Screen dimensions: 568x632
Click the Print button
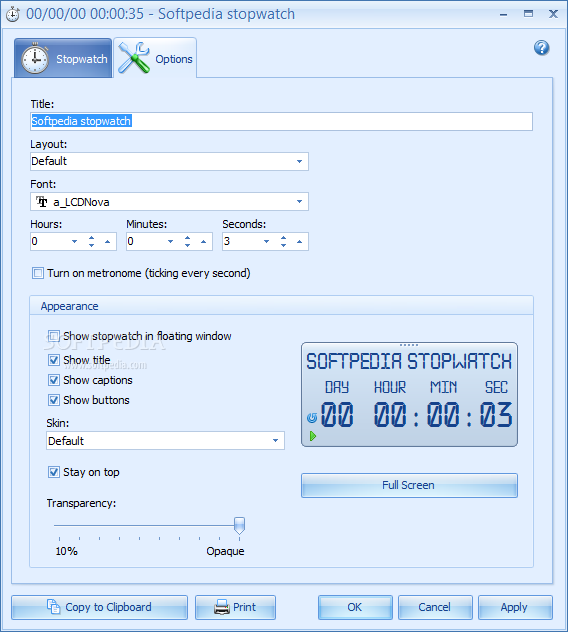tap(235, 607)
